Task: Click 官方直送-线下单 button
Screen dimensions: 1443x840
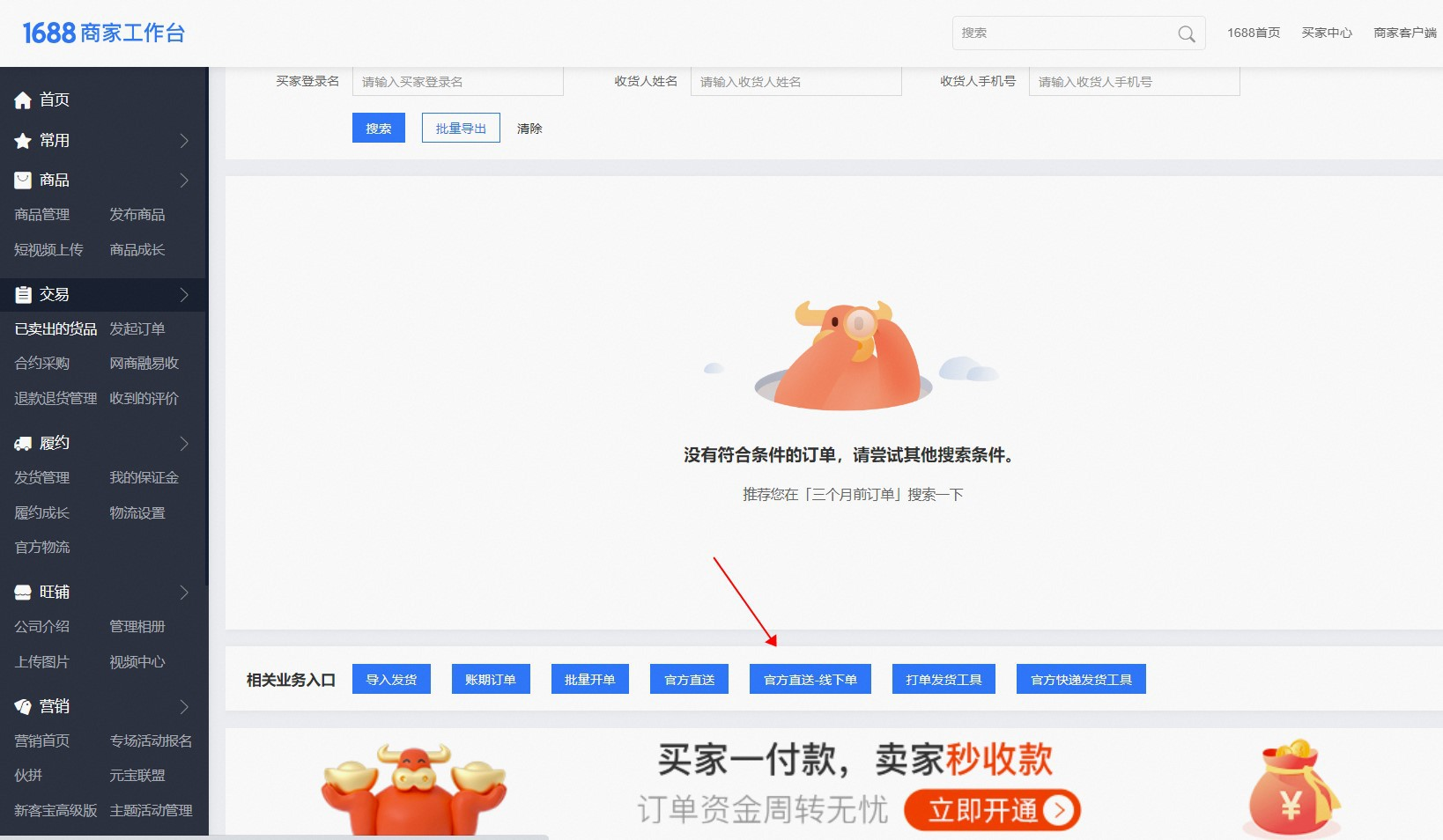Action: point(810,680)
